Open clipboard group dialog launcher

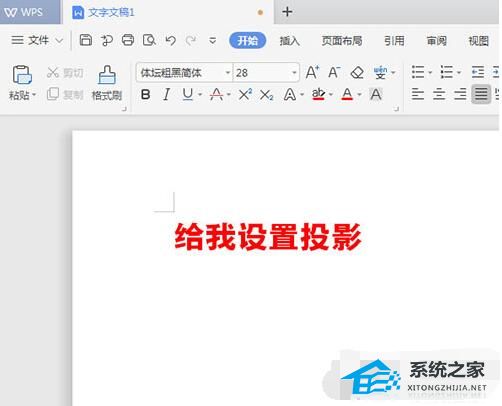(x=124, y=109)
